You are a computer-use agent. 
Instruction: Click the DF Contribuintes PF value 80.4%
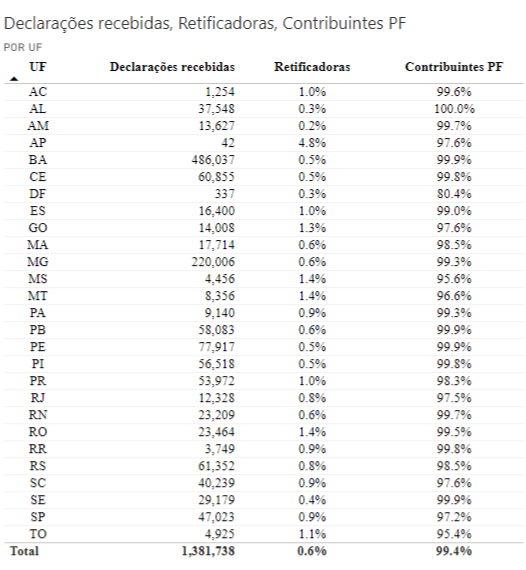(x=454, y=194)
